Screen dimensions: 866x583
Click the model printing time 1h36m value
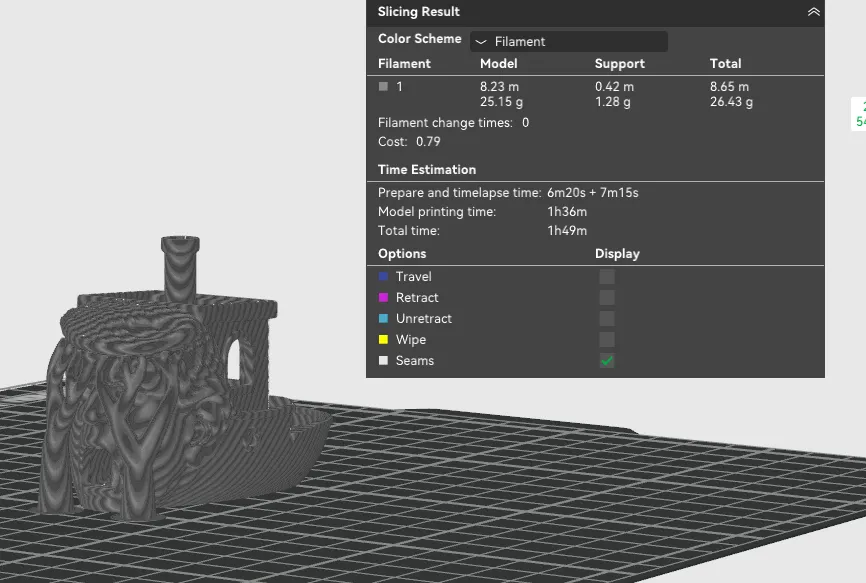567,211
